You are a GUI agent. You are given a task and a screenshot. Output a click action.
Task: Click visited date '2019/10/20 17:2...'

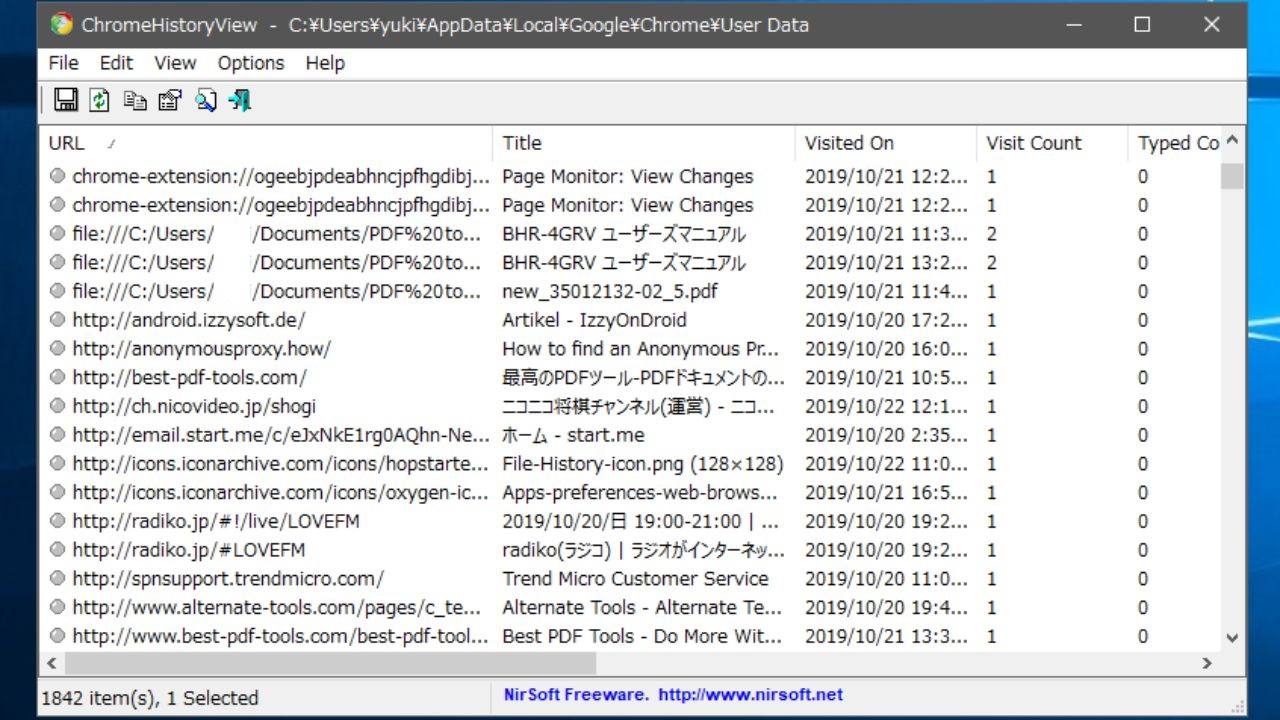886,320
